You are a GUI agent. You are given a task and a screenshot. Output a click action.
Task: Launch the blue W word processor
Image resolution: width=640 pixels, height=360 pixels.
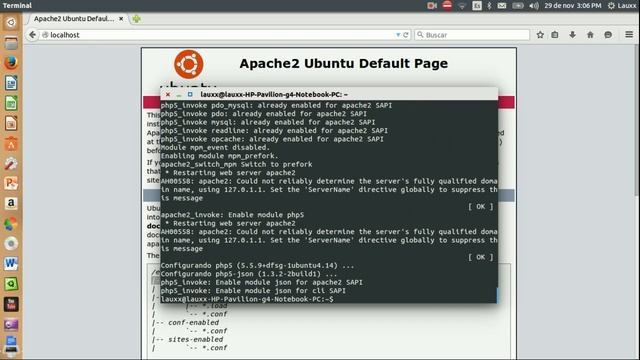[x=11, y=264]
